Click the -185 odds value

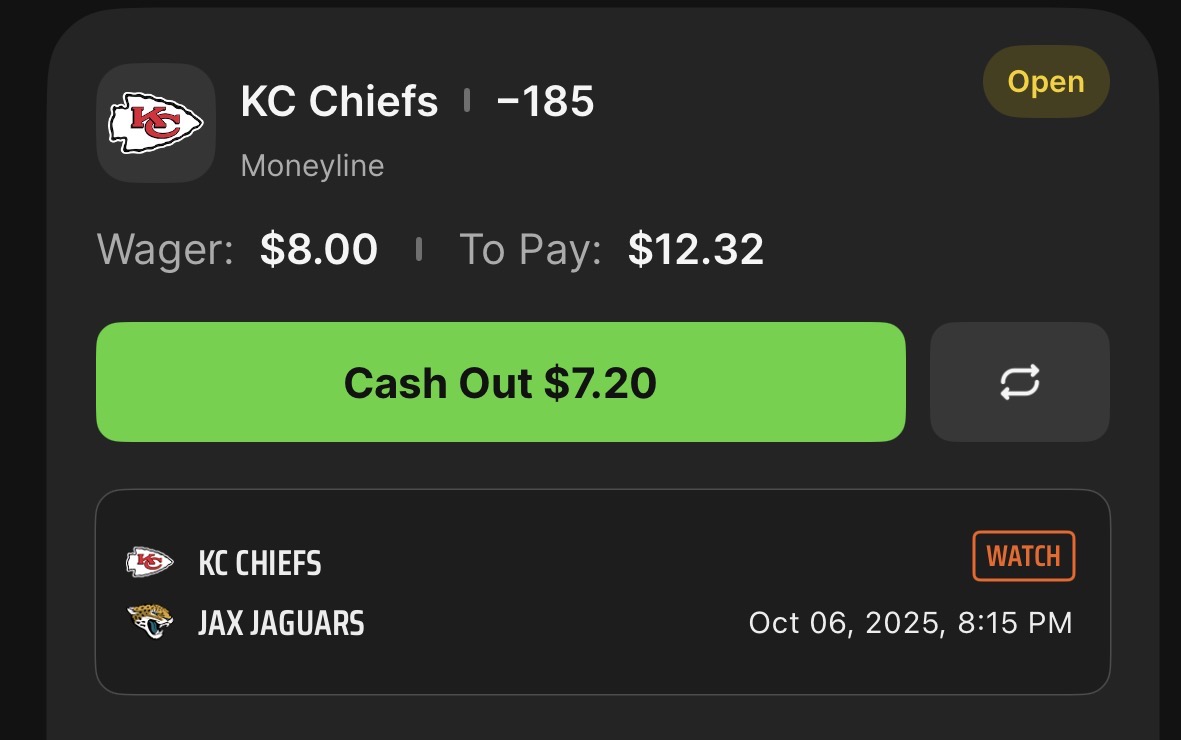pyautogui.click(x=545, y=101)
